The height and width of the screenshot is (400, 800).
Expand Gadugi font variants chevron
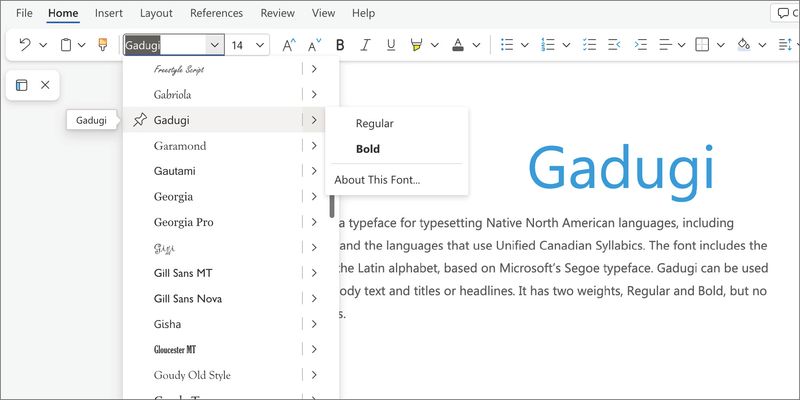pos(314,120)
